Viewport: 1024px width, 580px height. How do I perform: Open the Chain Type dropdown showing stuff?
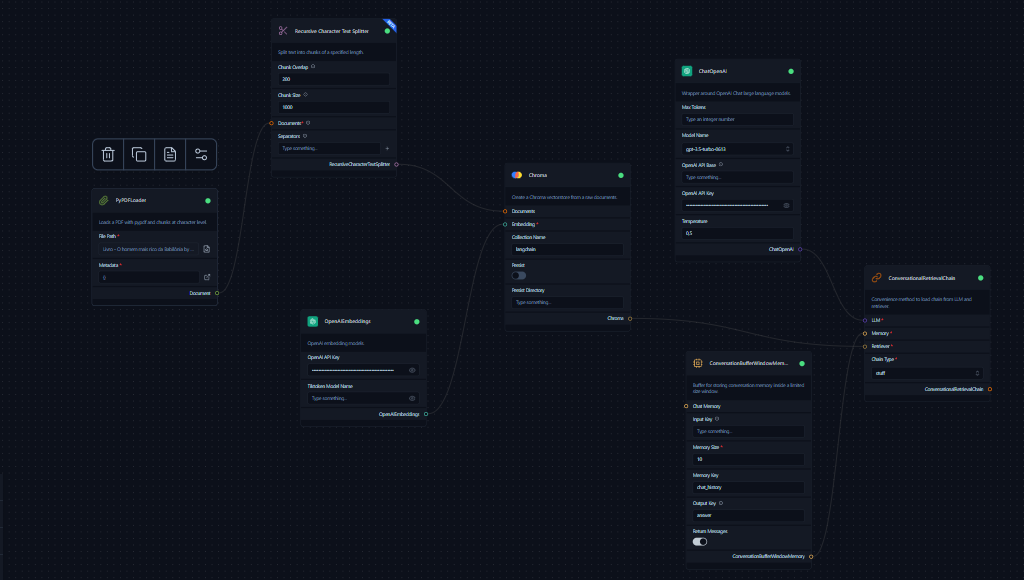(927, 372)
